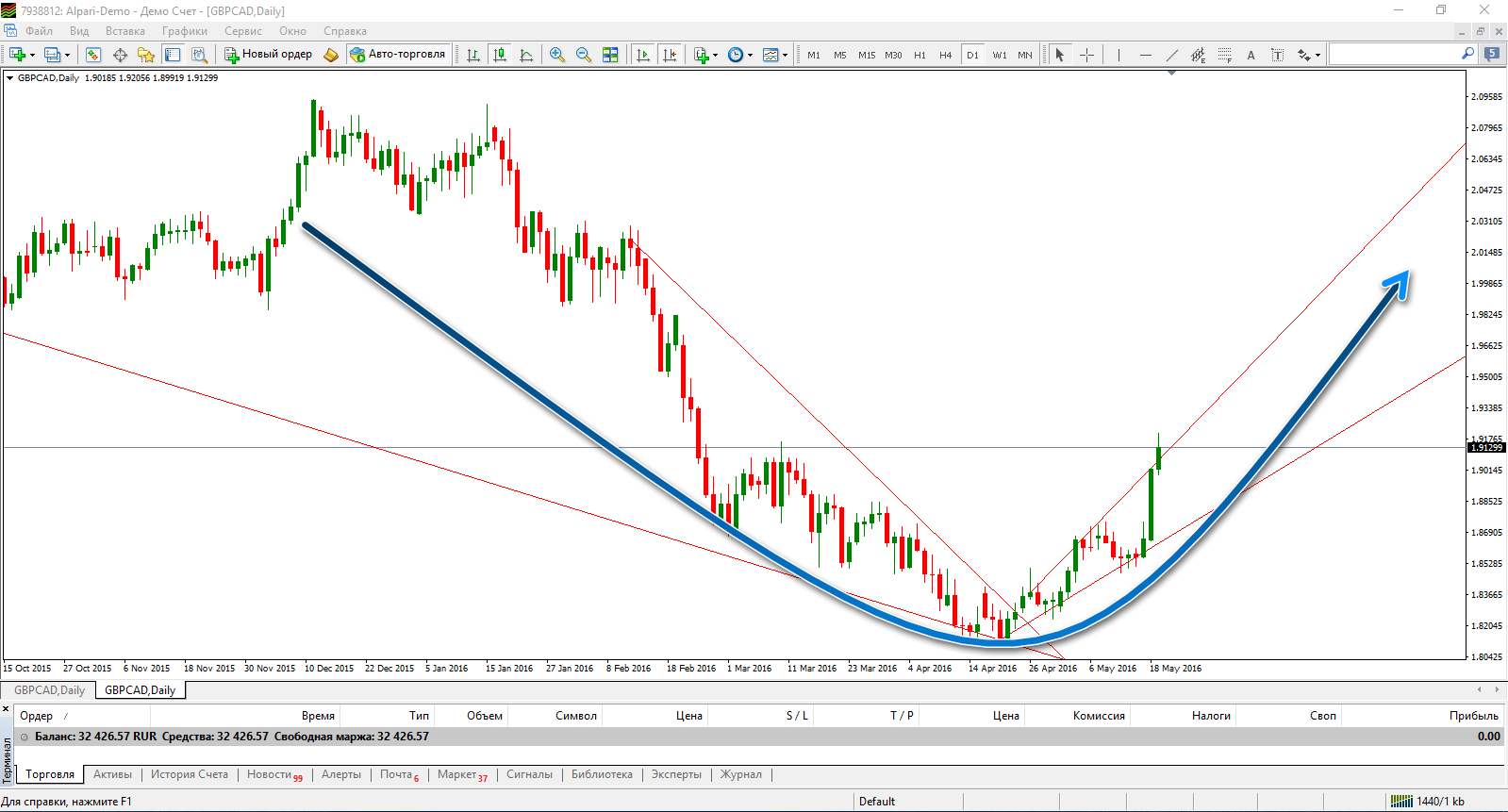Toggle the Авто-торговля button
This screenshot has width=1508, height=812.
(397, 55)
